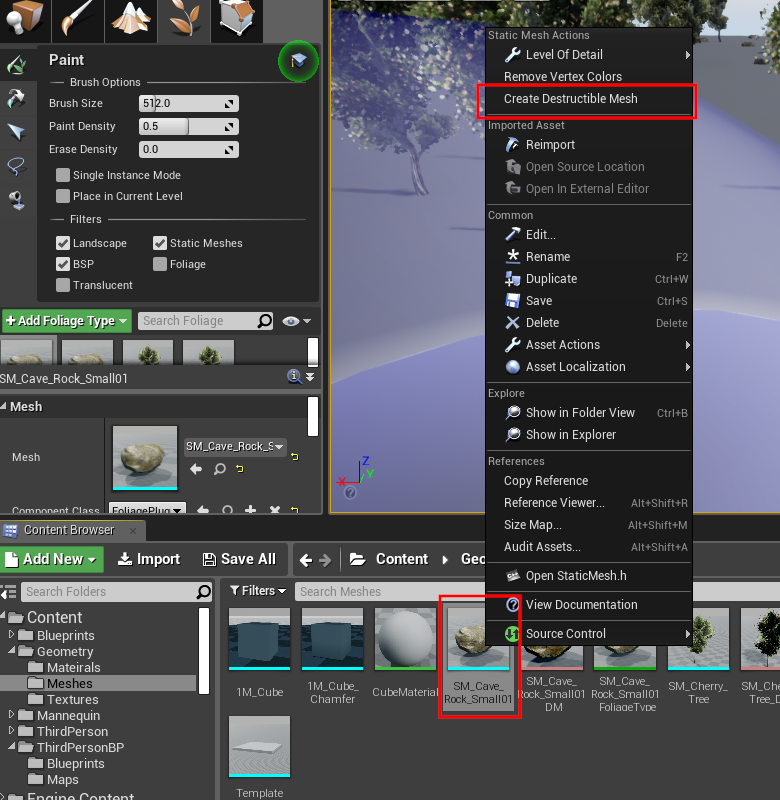Click the Import button
The width and height of the screenshot is (780, 800).
(149, 559)
